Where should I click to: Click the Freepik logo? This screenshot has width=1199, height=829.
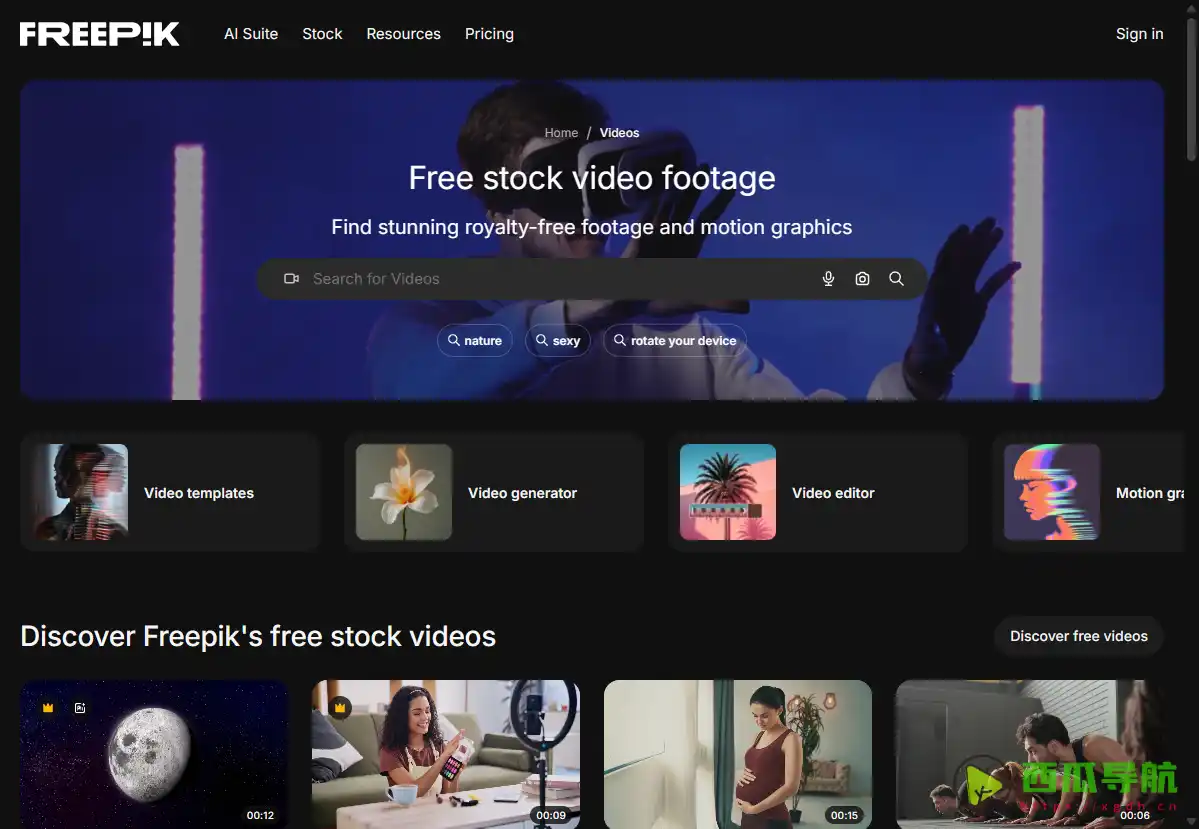coord(100,34)
